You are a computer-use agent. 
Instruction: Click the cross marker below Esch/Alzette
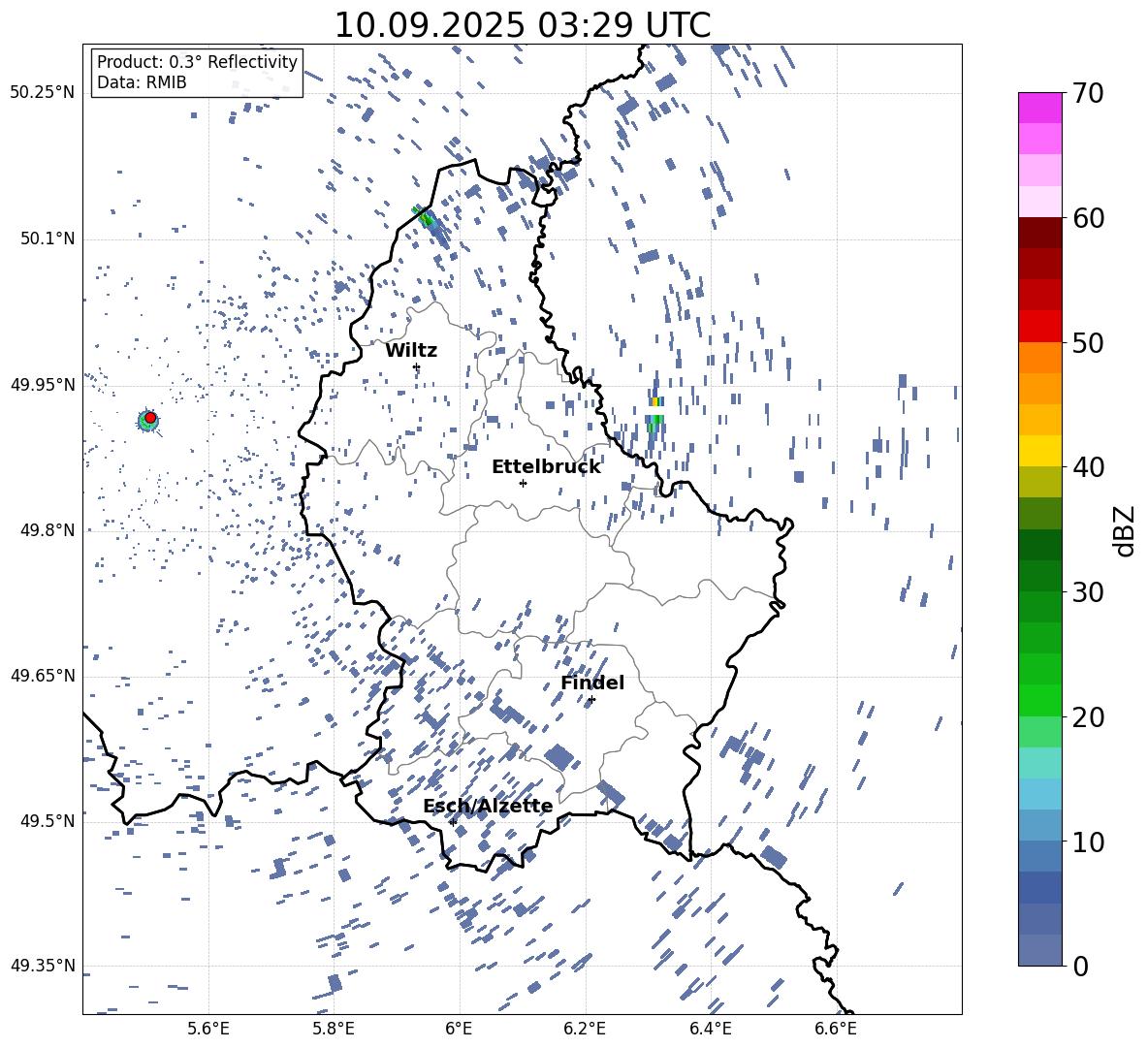(453, 822)
